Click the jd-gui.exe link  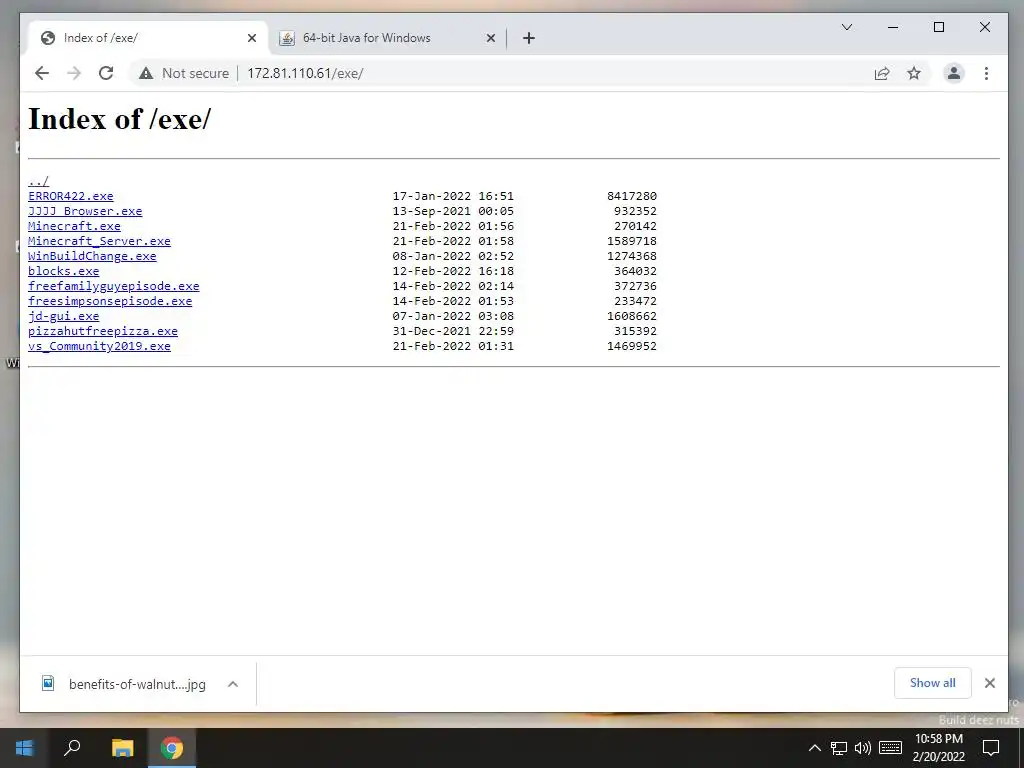point(63,316)
